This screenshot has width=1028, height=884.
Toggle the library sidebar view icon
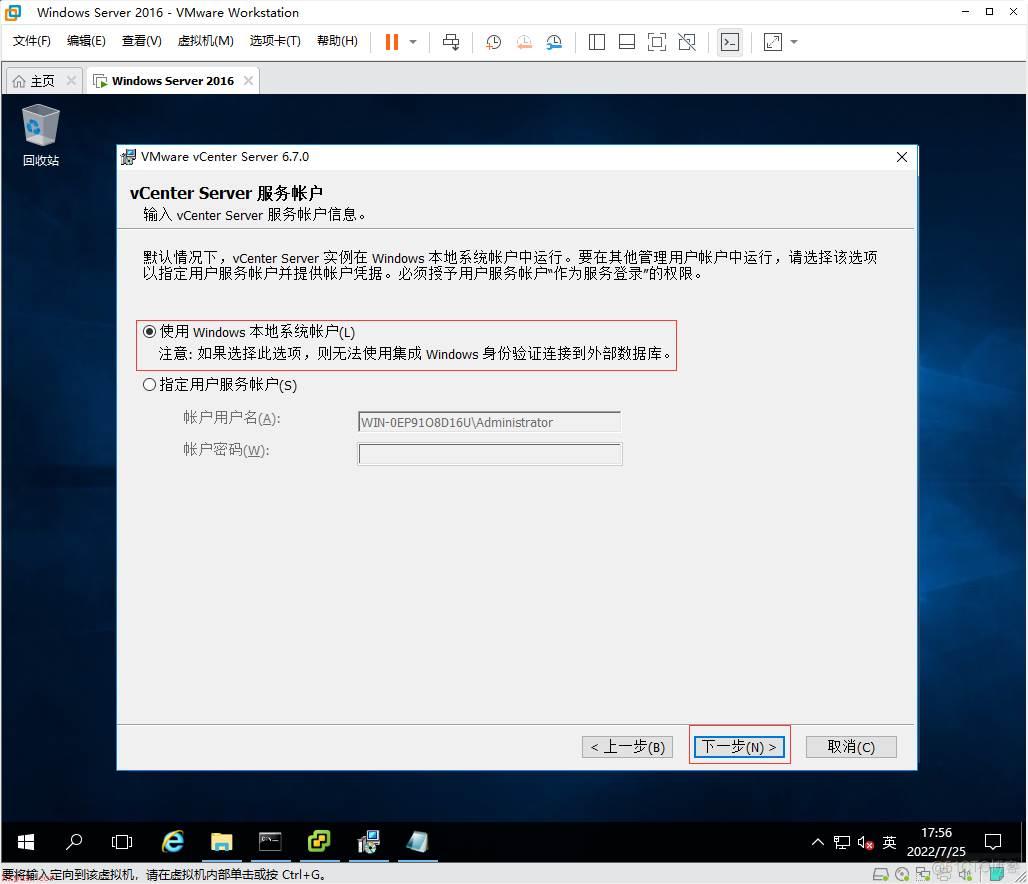click(597, 42)
